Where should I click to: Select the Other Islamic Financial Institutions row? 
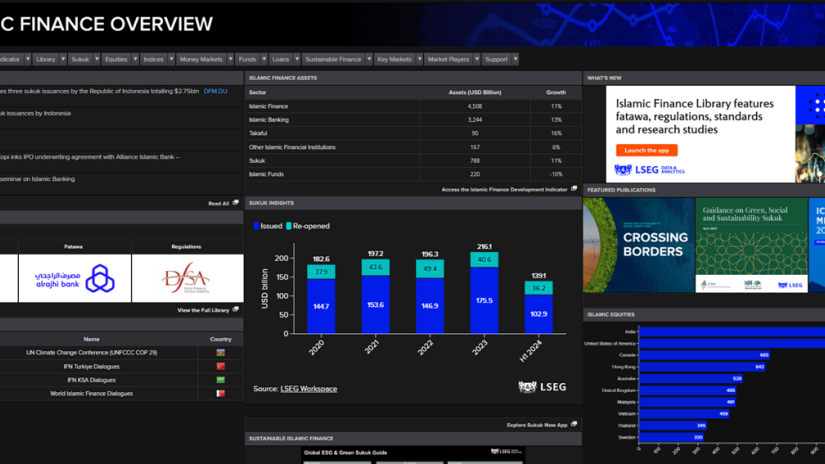tap(414, 147)
